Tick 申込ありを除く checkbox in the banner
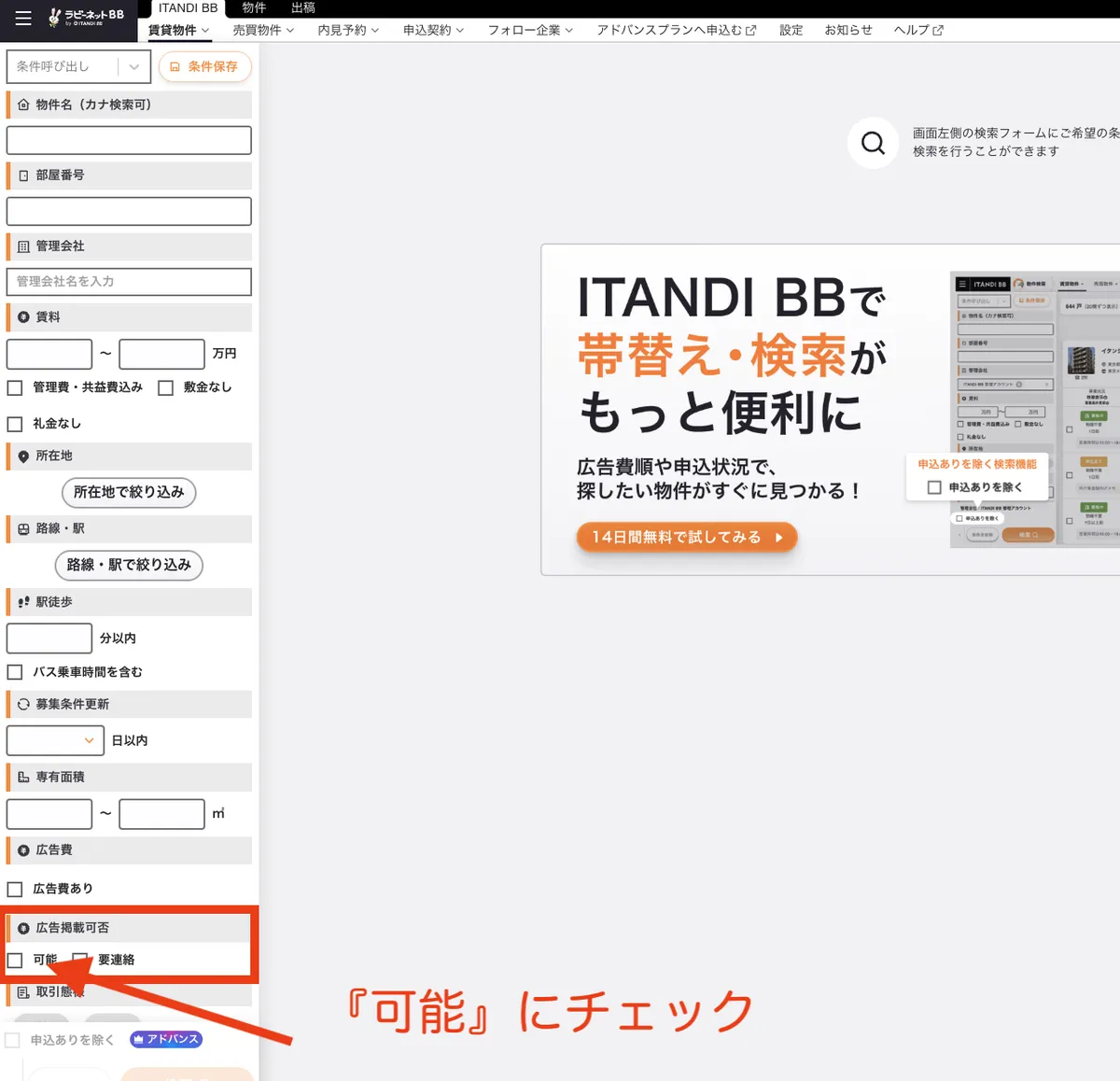1120x1081 pixels. click(x=934, y=487)
